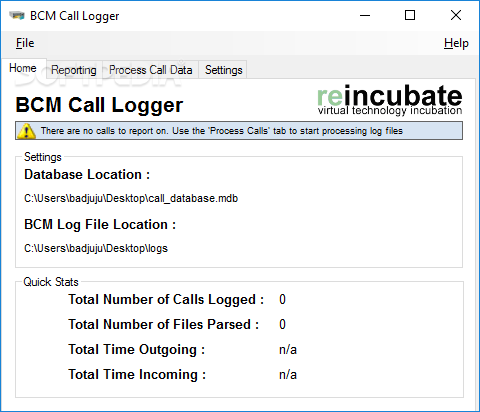This screenshot has width=480, height=412.
Task: Click 'Total Number of Calls Logged' label
Action: [166, 300]
